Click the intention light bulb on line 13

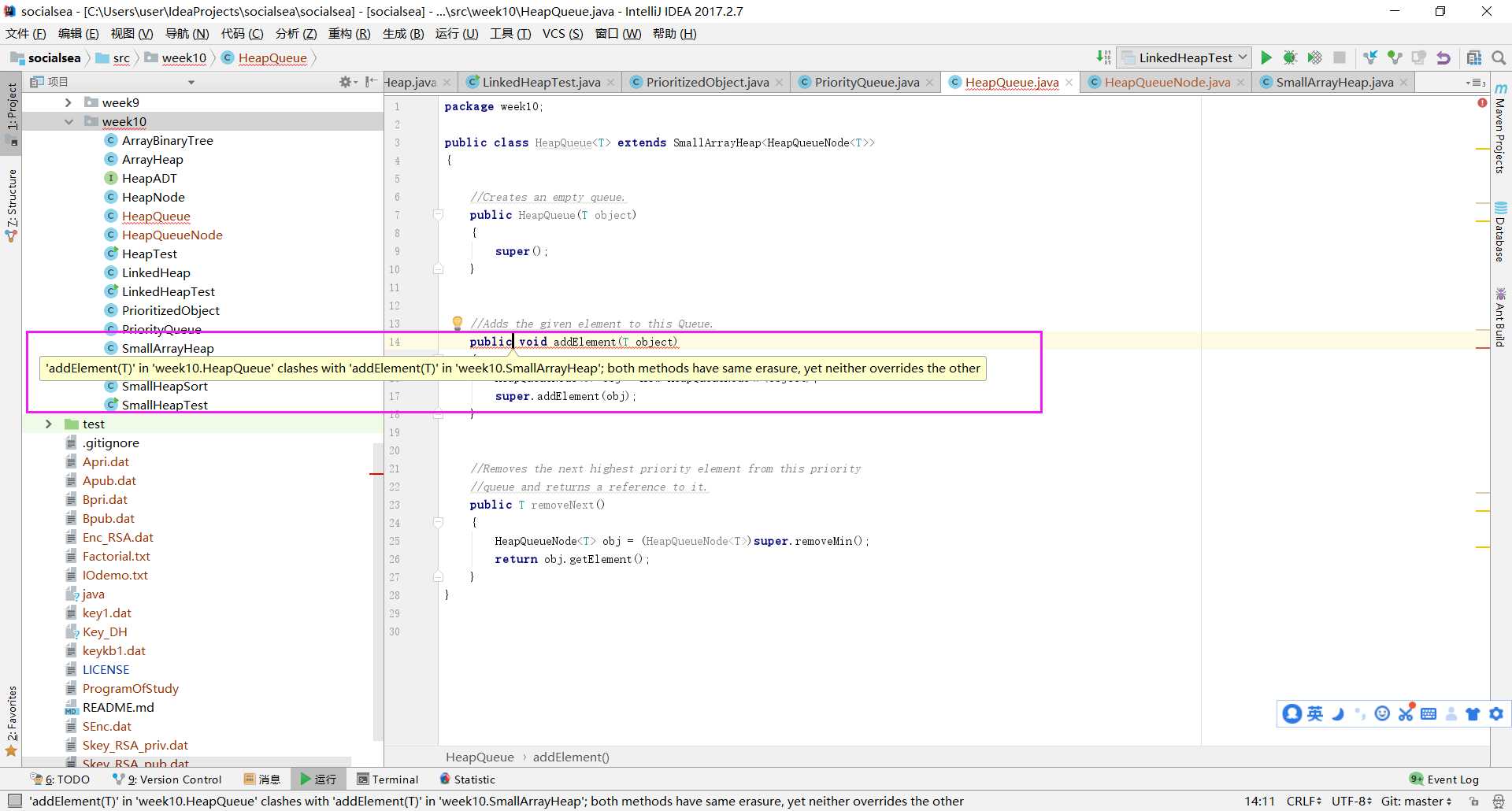click(457, 322)
